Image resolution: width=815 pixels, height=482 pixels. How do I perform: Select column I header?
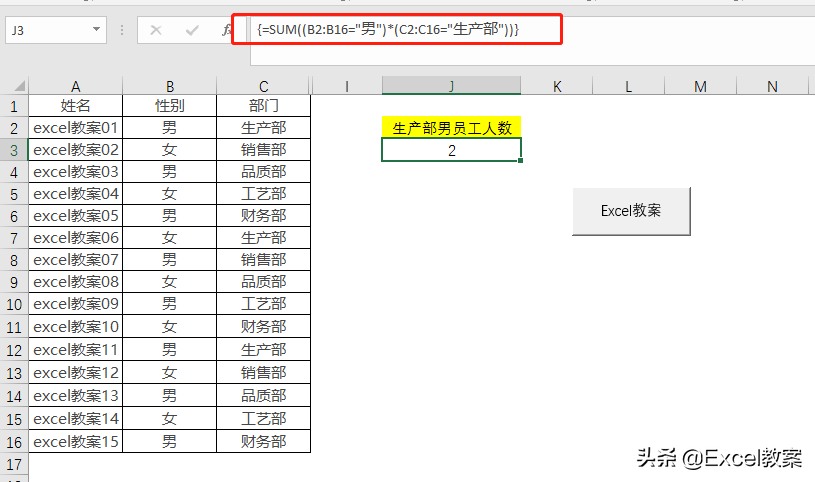click(x=346, y=86)
